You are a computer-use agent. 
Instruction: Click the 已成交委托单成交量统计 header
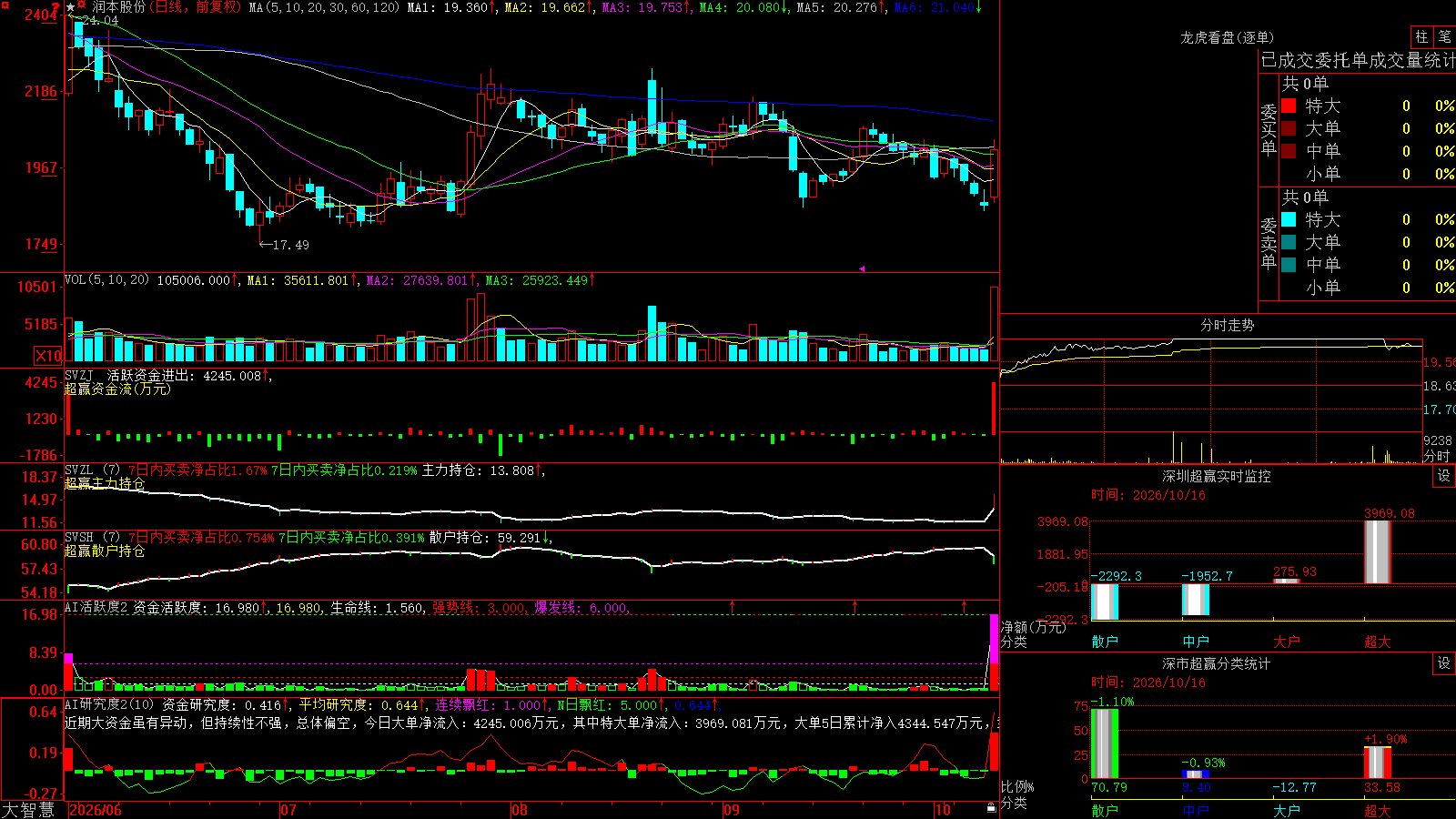pyautogui.click(x=1358, y=60)
